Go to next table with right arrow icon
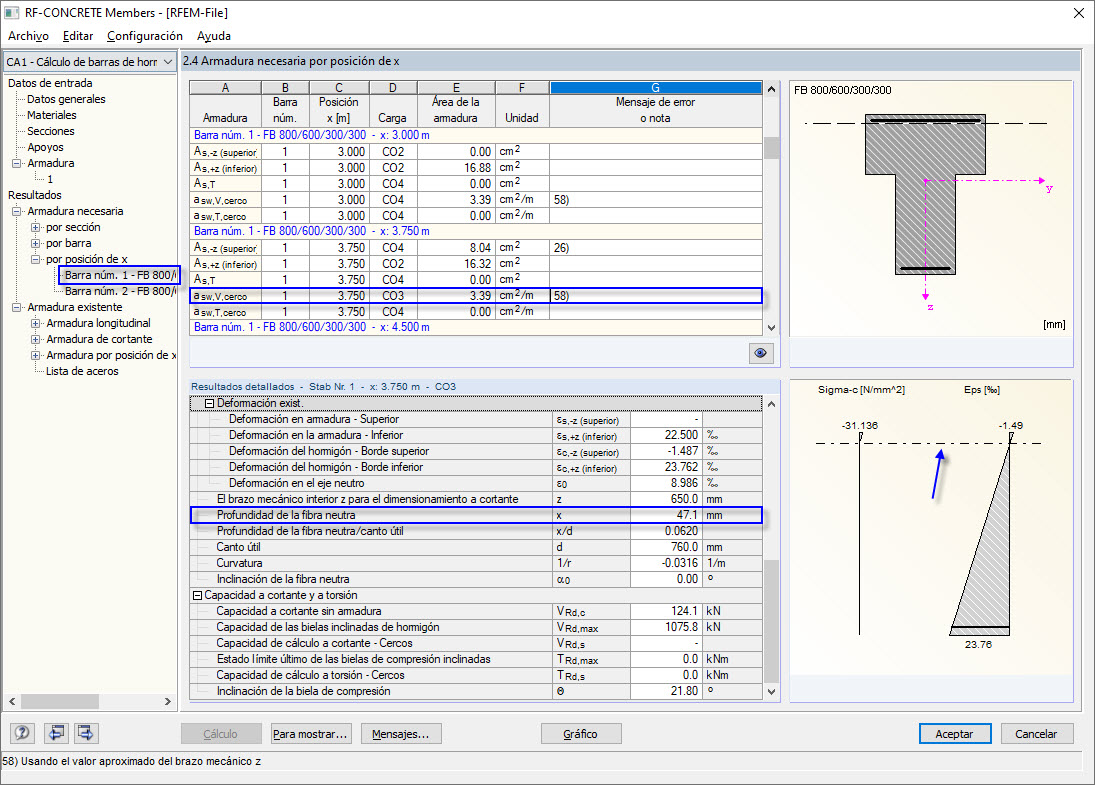This screenshot has height=785, width=1095. coord(86,733)
